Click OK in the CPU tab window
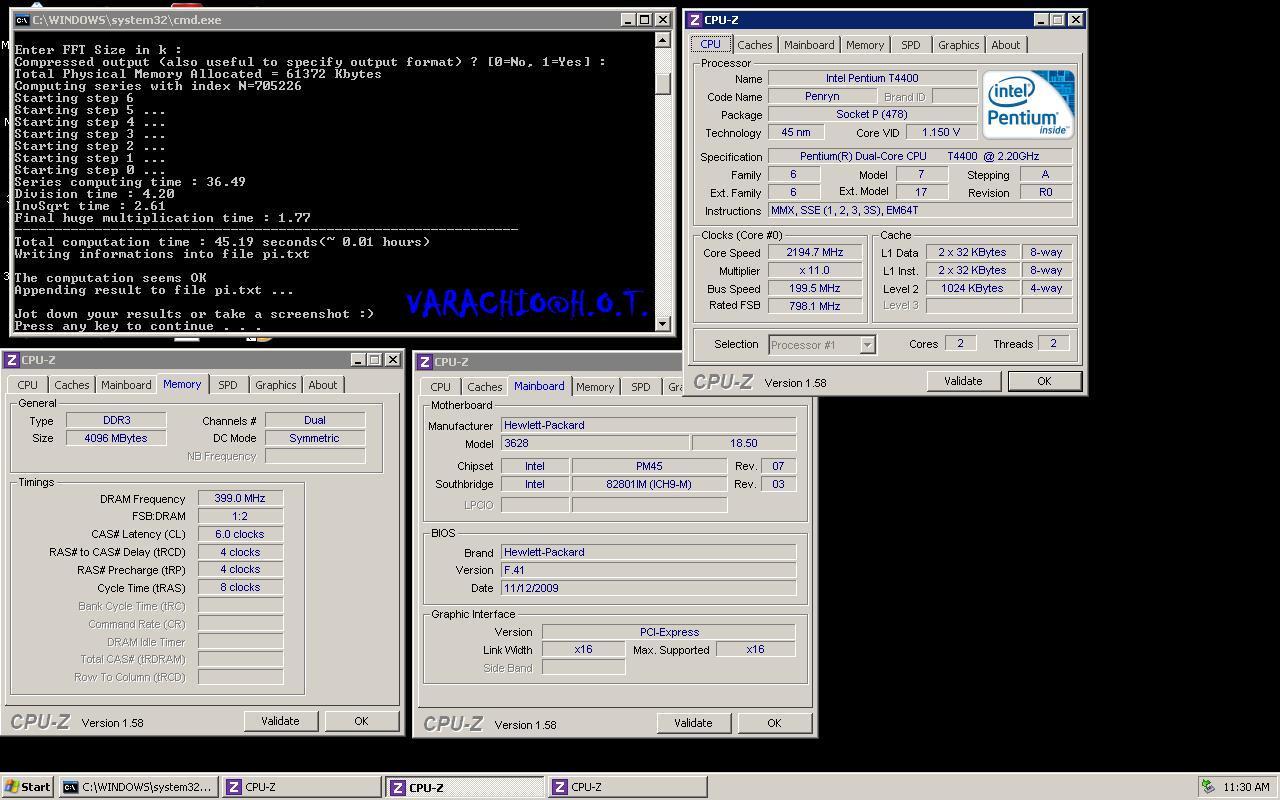Screen dimensions: 1280x800 (x=1043, y=381)
